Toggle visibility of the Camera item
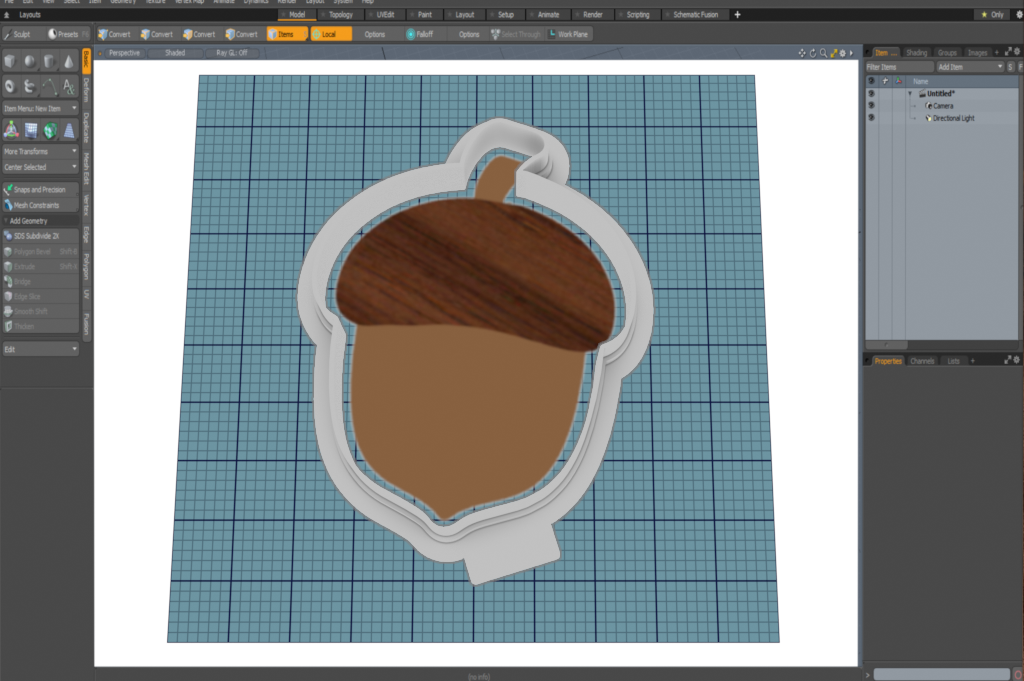Screen dimensions: 1024x681 (x=871, y=106)
